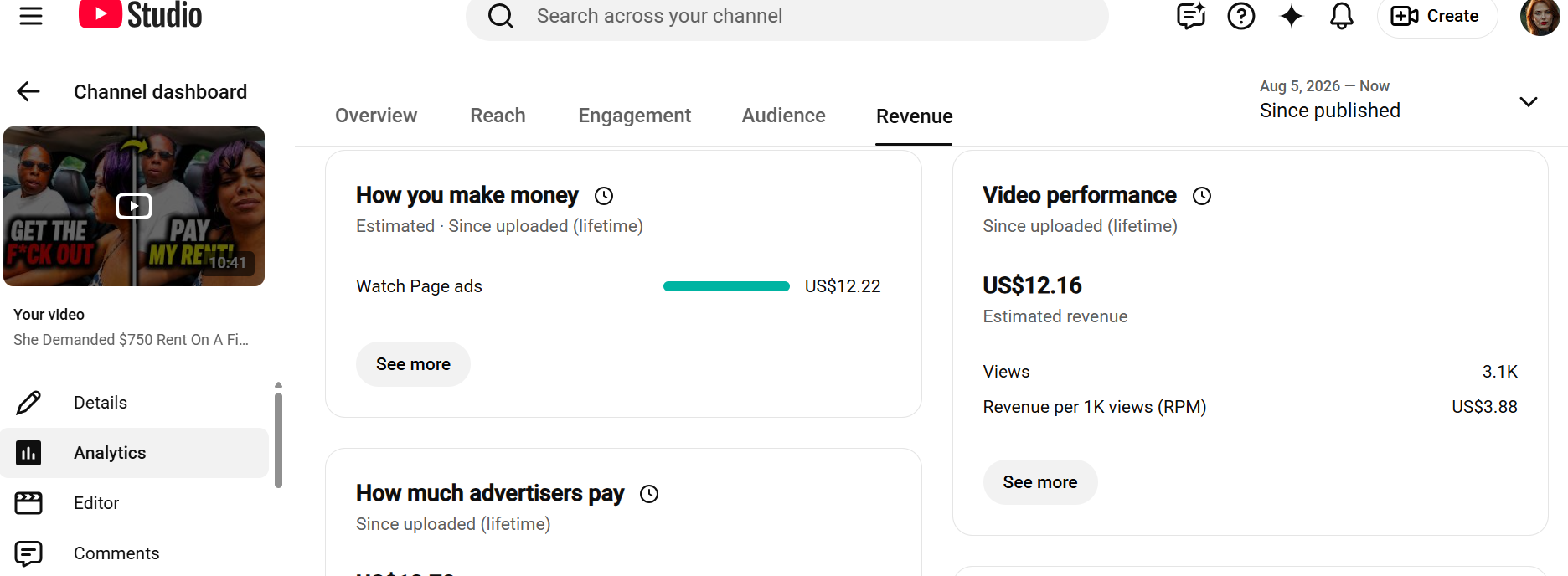Click the Watch Page ads label

tap(419, 286)
